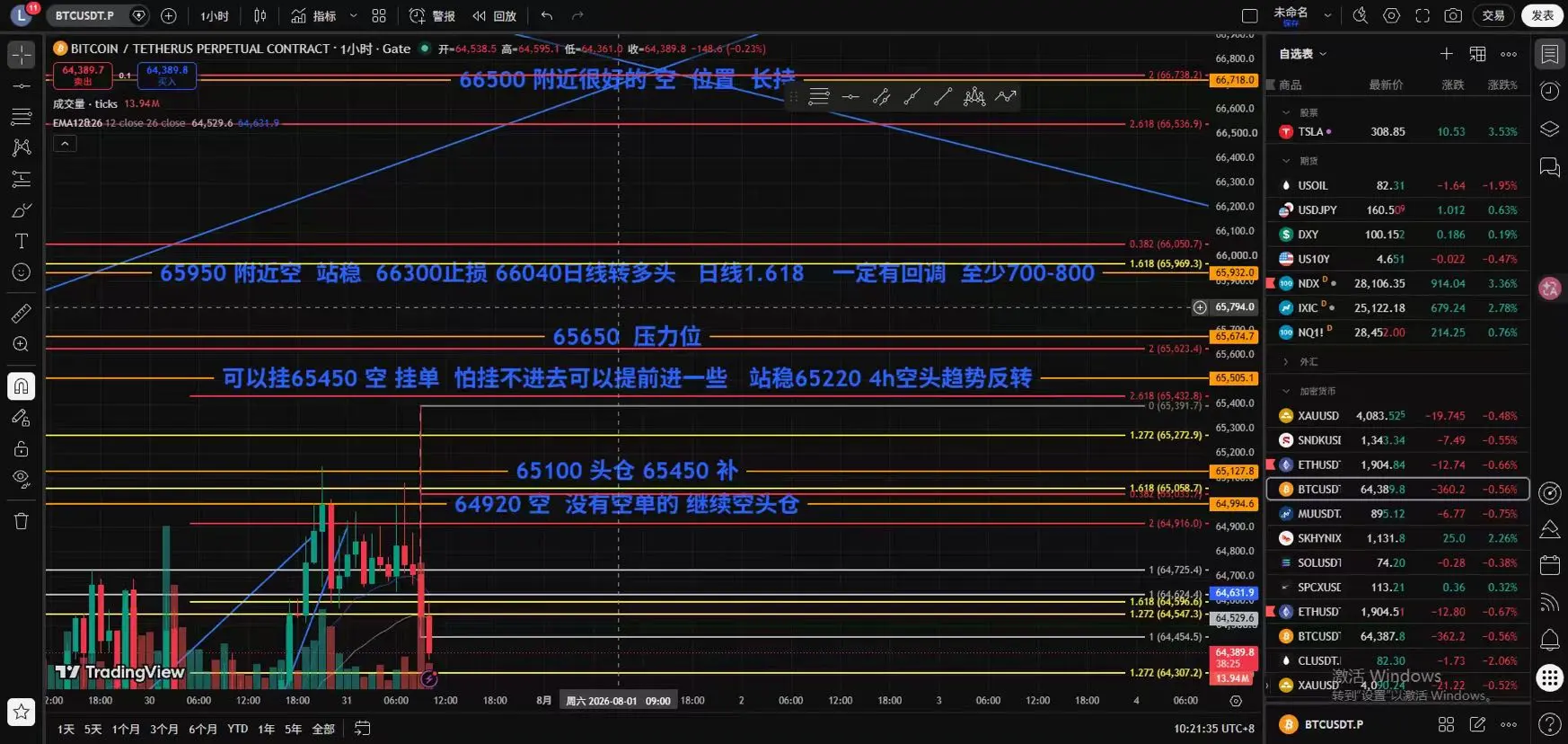This screenshot has height=744, width=1568.
Task: Collapse the indicator legend with the caret
Action: (65, 144)
